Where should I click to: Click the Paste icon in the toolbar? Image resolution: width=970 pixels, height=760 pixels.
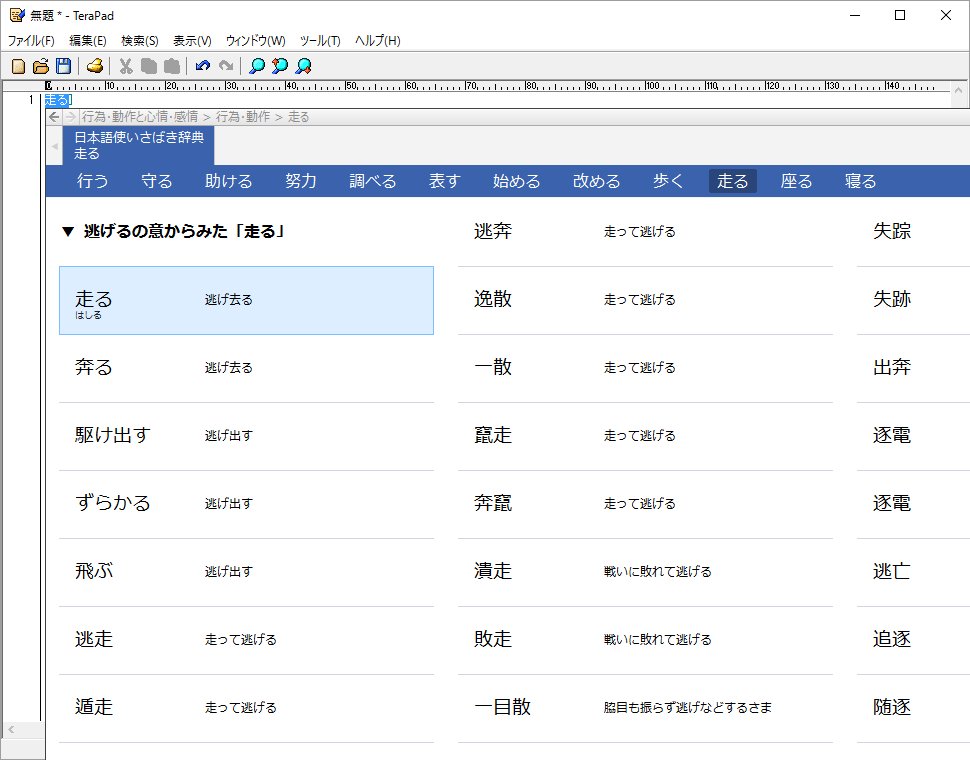(x=171, y=66)
